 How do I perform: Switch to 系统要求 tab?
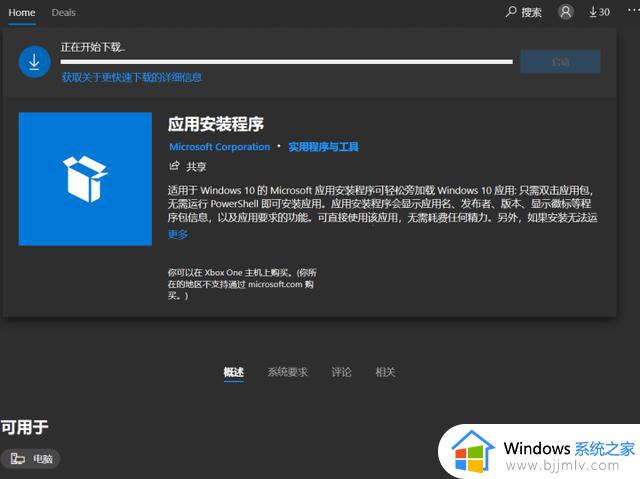click(x=288, y=372)
